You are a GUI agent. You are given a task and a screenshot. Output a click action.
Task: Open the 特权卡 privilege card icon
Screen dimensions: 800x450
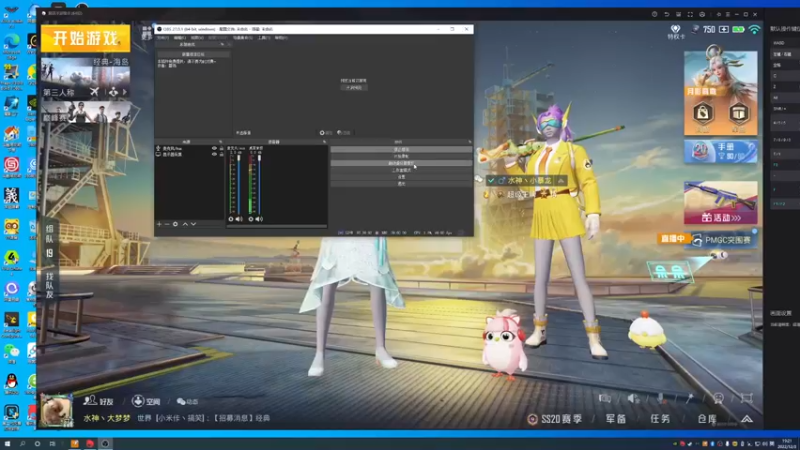point(676,31)
